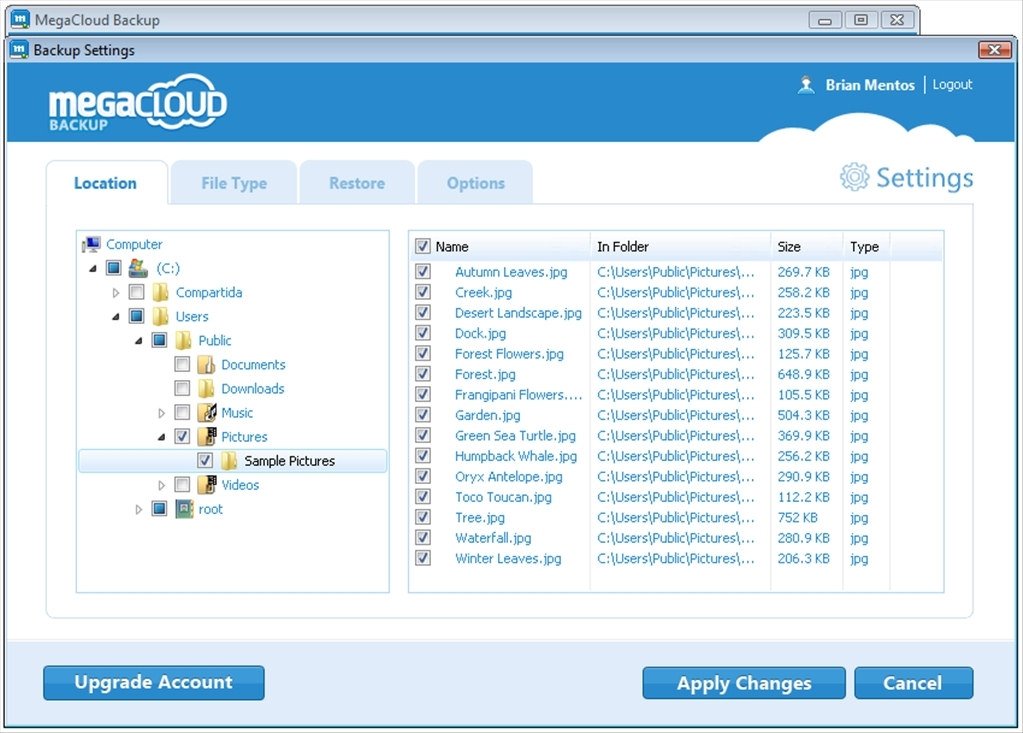The height and width of the screenshot is (733, 1023).
Task: Click the Compartida folder icon
Action: coord(160,292)
